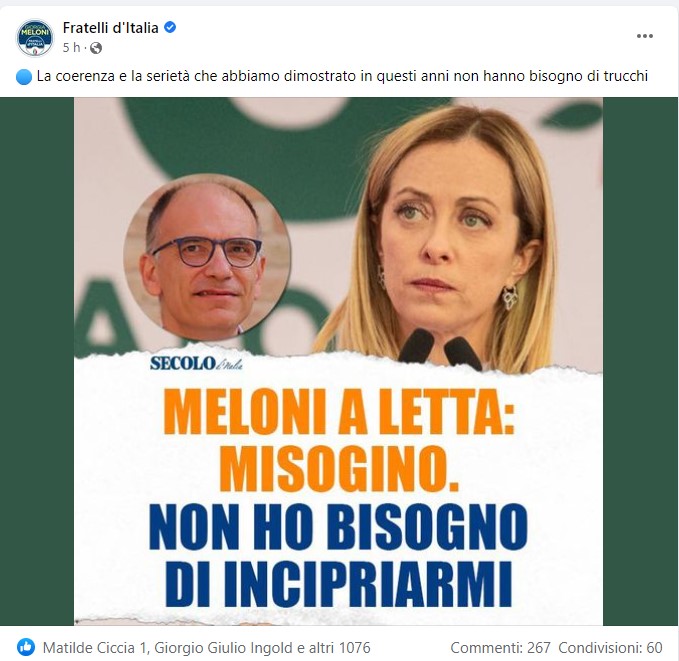Click the circular inset photo of man
Viewport: 679px width, 661px height.
coord(207,257)
